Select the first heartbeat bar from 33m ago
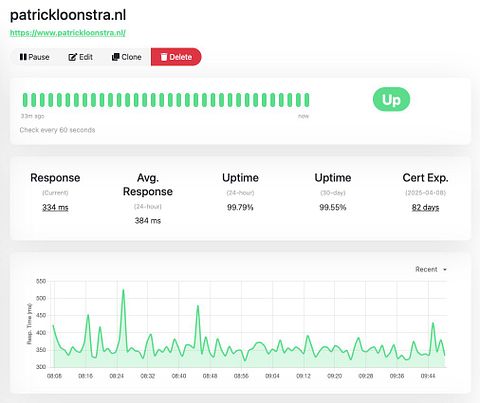The width and height of the screenshot is (480, 403). pos(25,100)
